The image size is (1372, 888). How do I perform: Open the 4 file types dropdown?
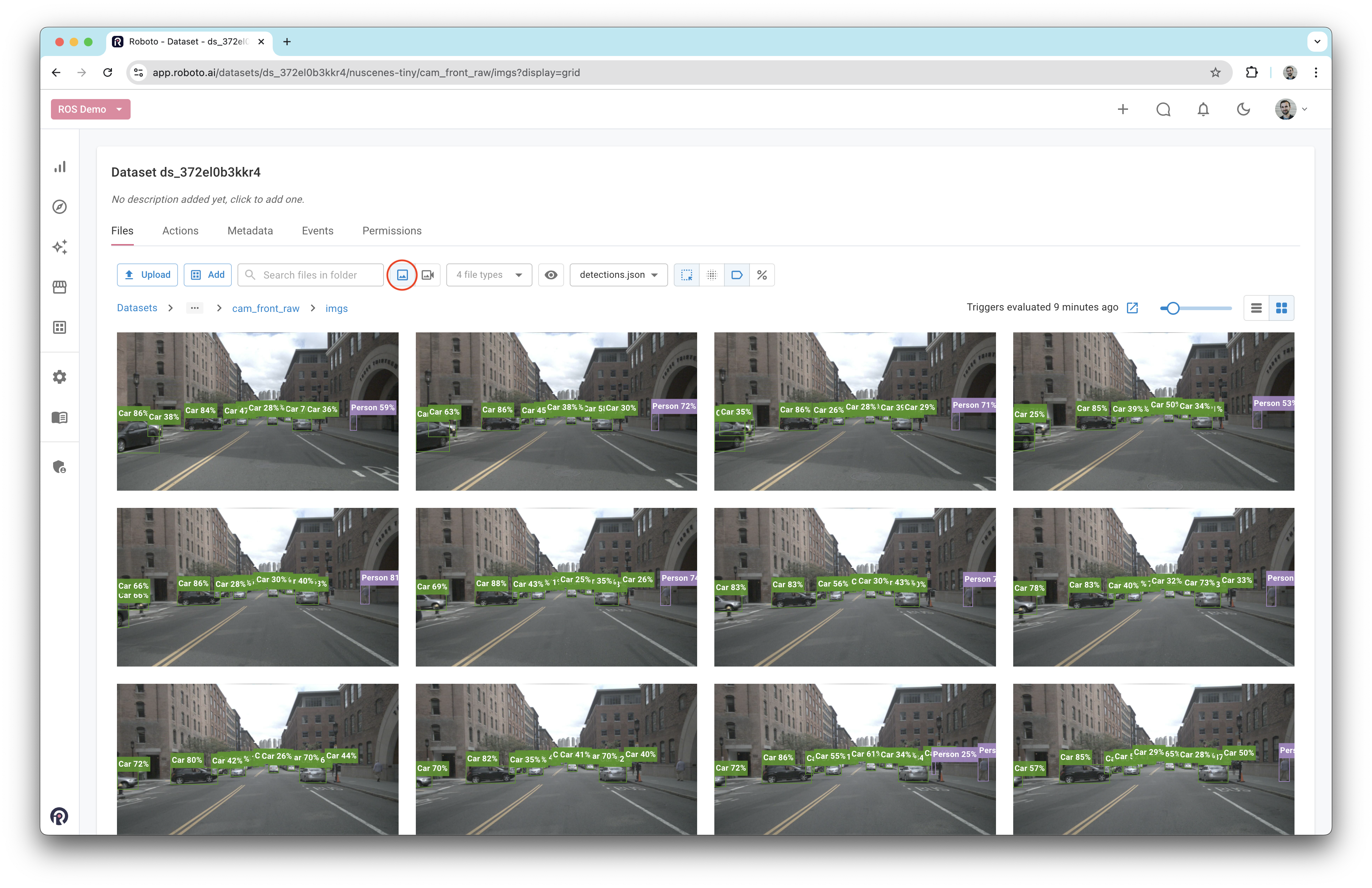click(489, 275)
